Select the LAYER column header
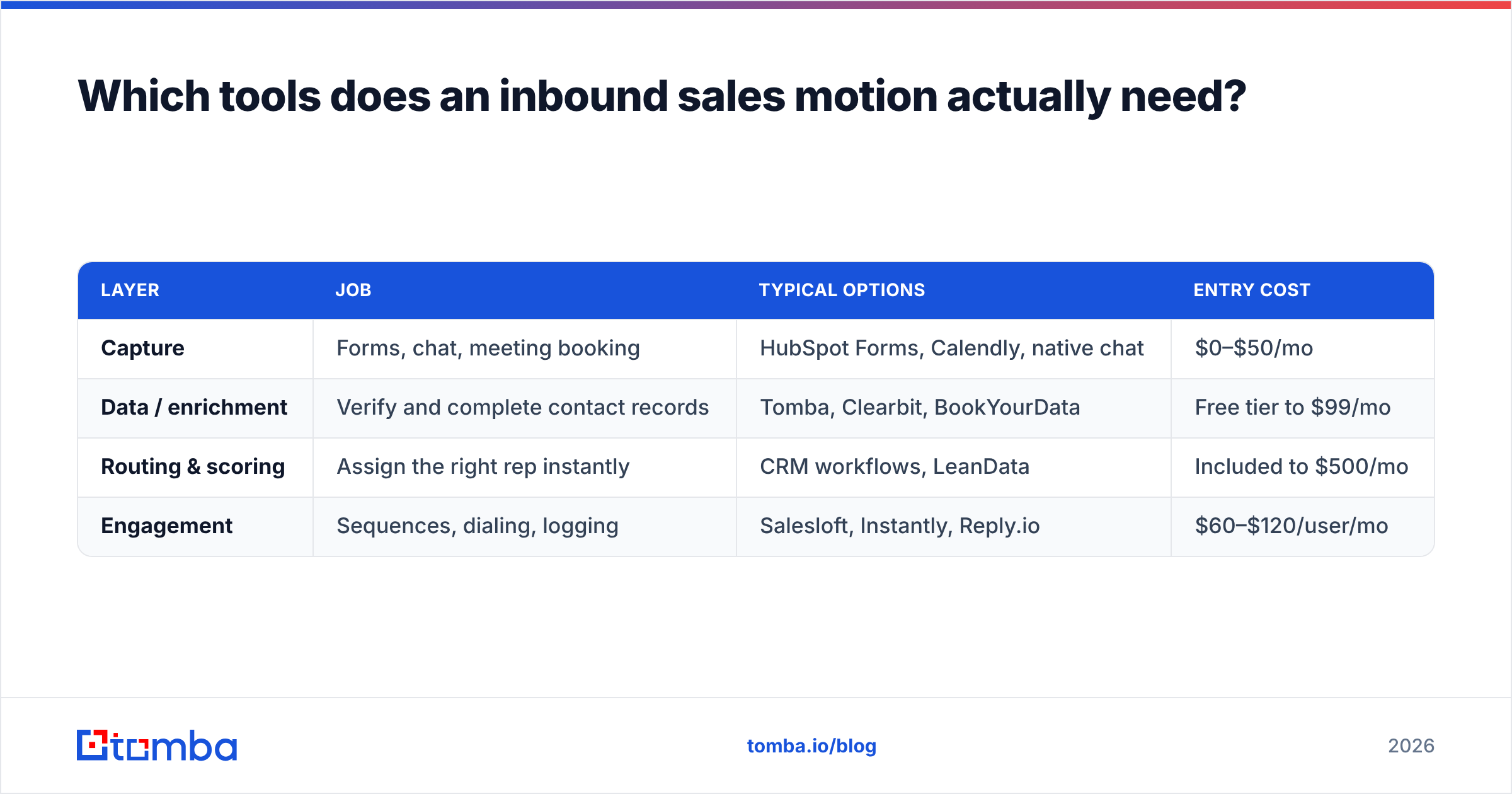The height and width of the screenshot is (794, 1512). pos(130,290)
